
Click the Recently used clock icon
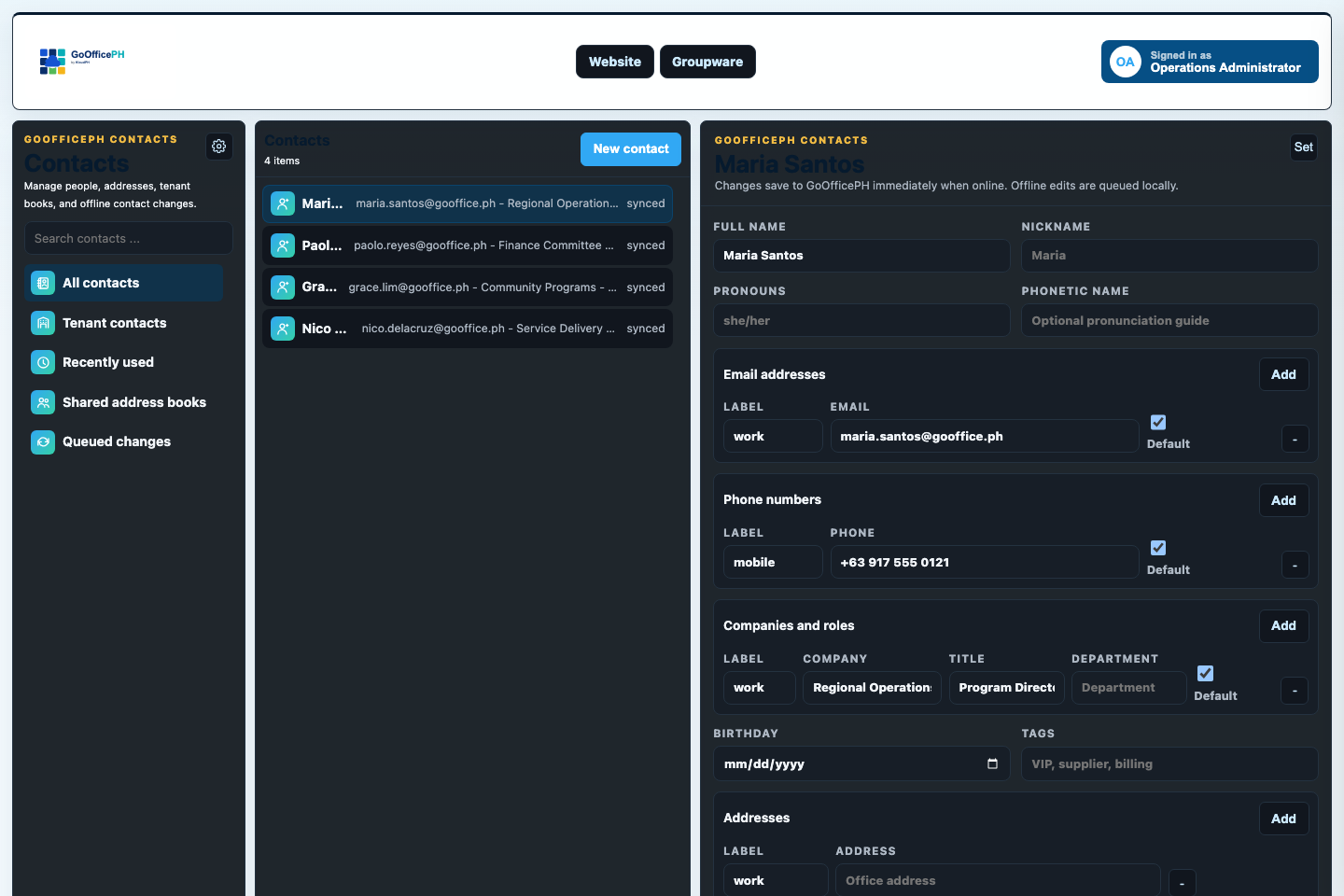43,362
